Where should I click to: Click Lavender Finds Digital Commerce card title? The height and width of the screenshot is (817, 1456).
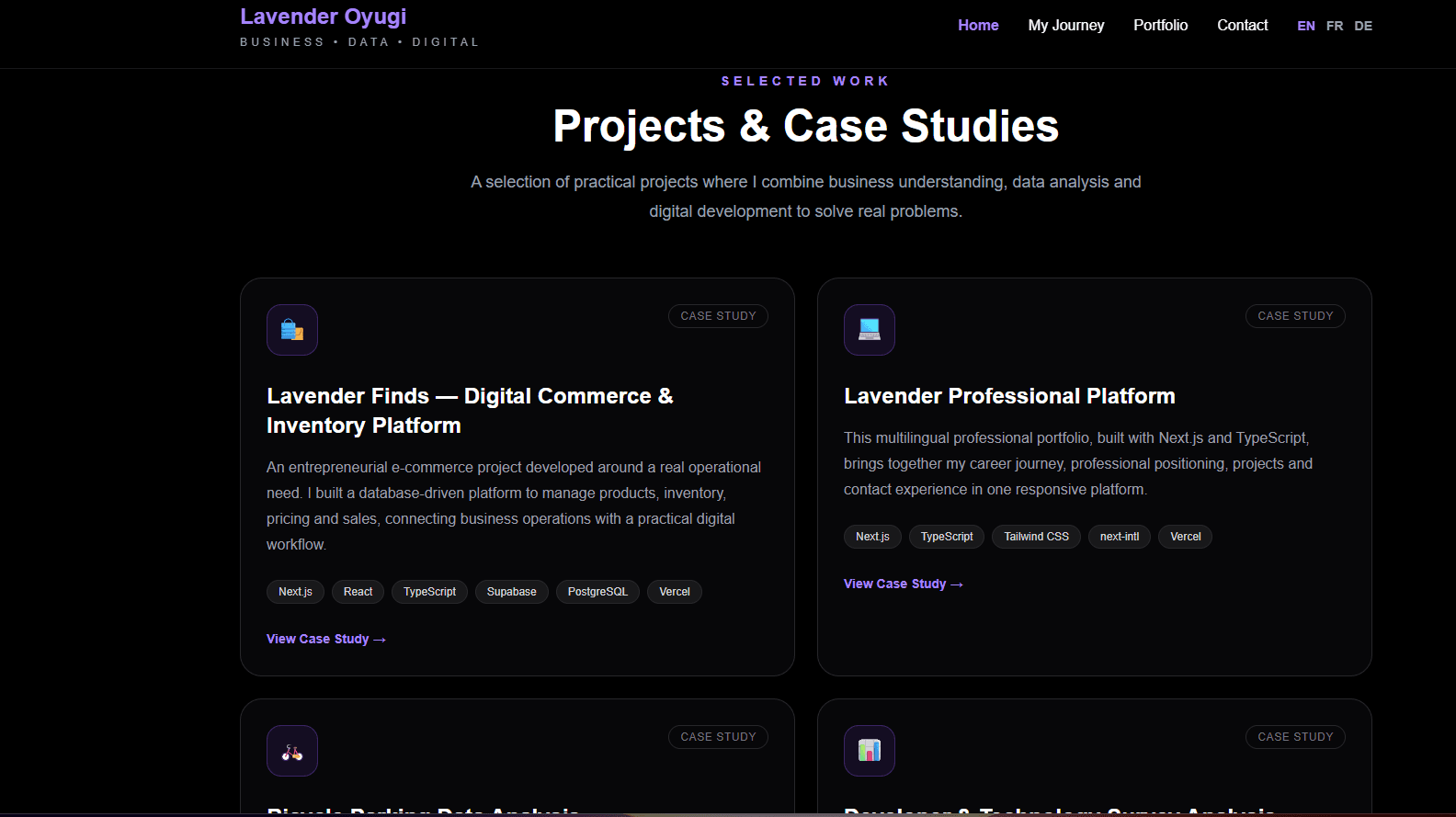470,411
